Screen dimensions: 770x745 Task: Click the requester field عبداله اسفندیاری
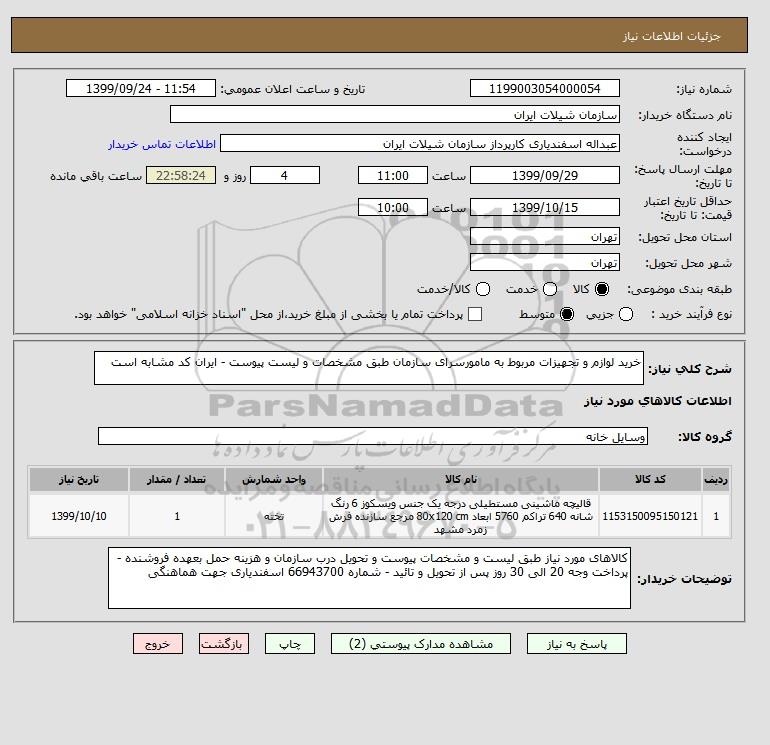pos(420,144)
